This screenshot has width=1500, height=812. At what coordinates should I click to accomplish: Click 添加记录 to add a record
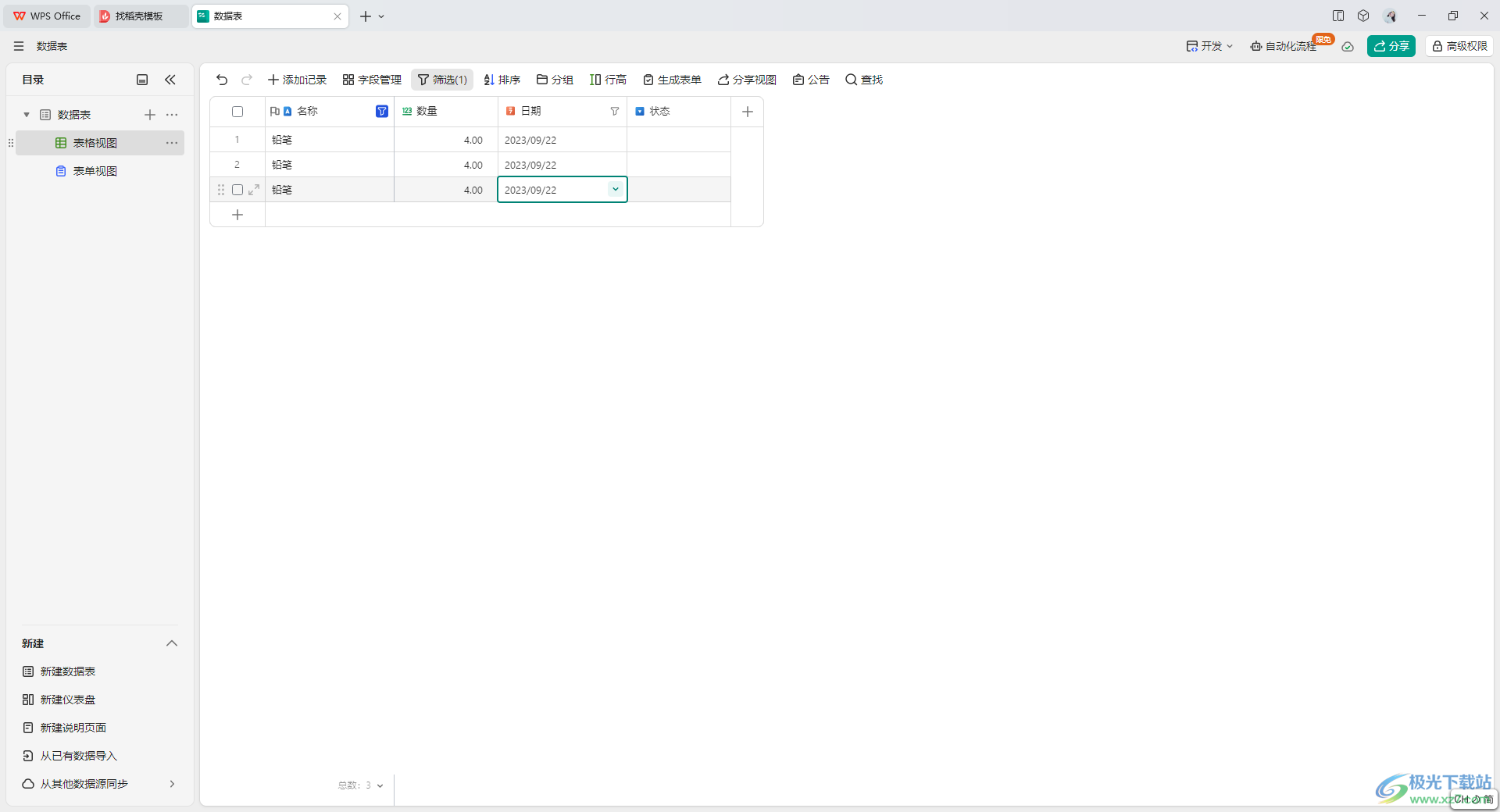coord(297,80)
